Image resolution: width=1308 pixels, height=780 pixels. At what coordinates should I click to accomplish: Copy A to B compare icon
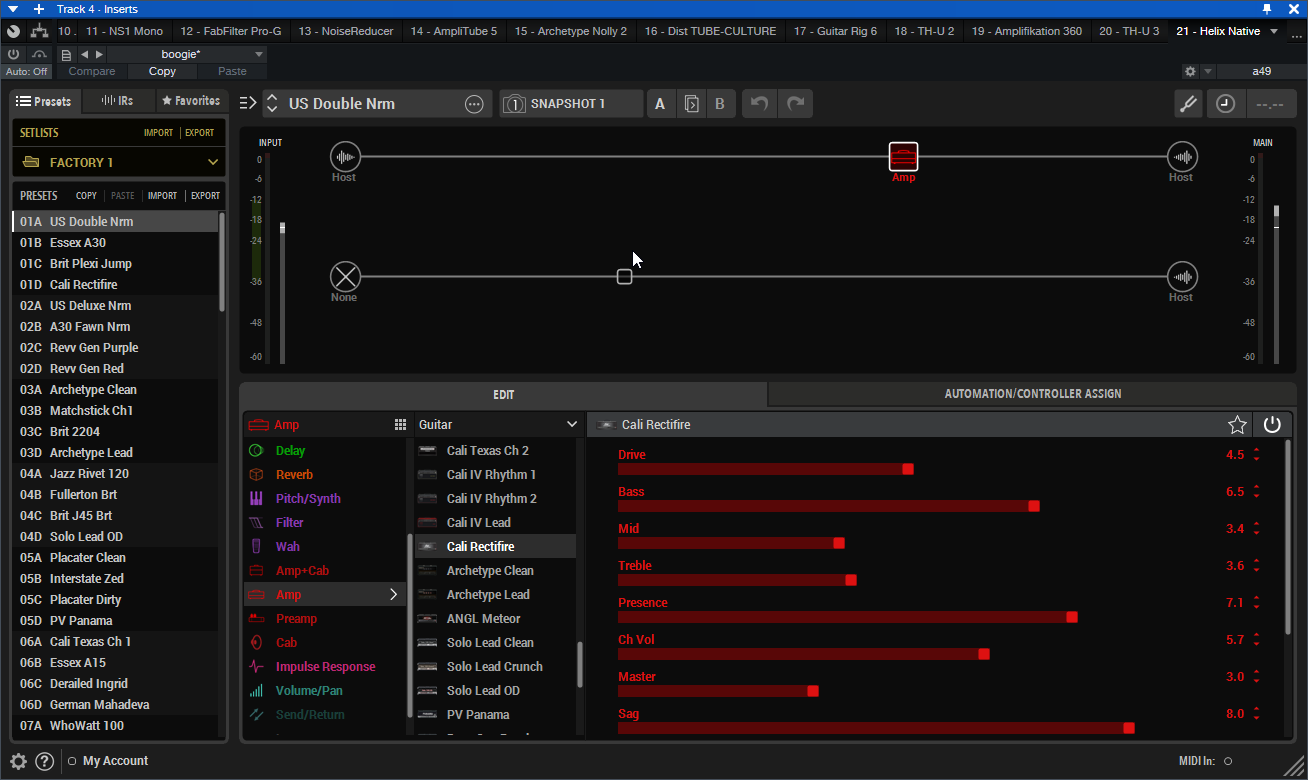click(690, 104)
